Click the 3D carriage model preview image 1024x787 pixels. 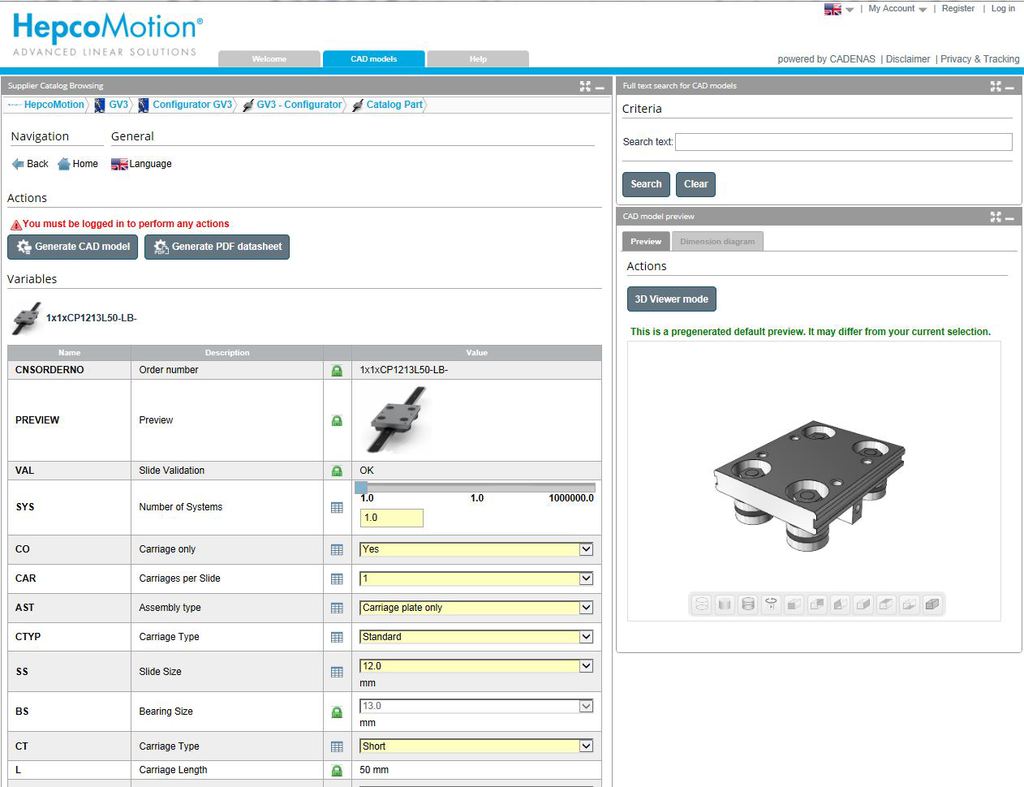[809, 485]
